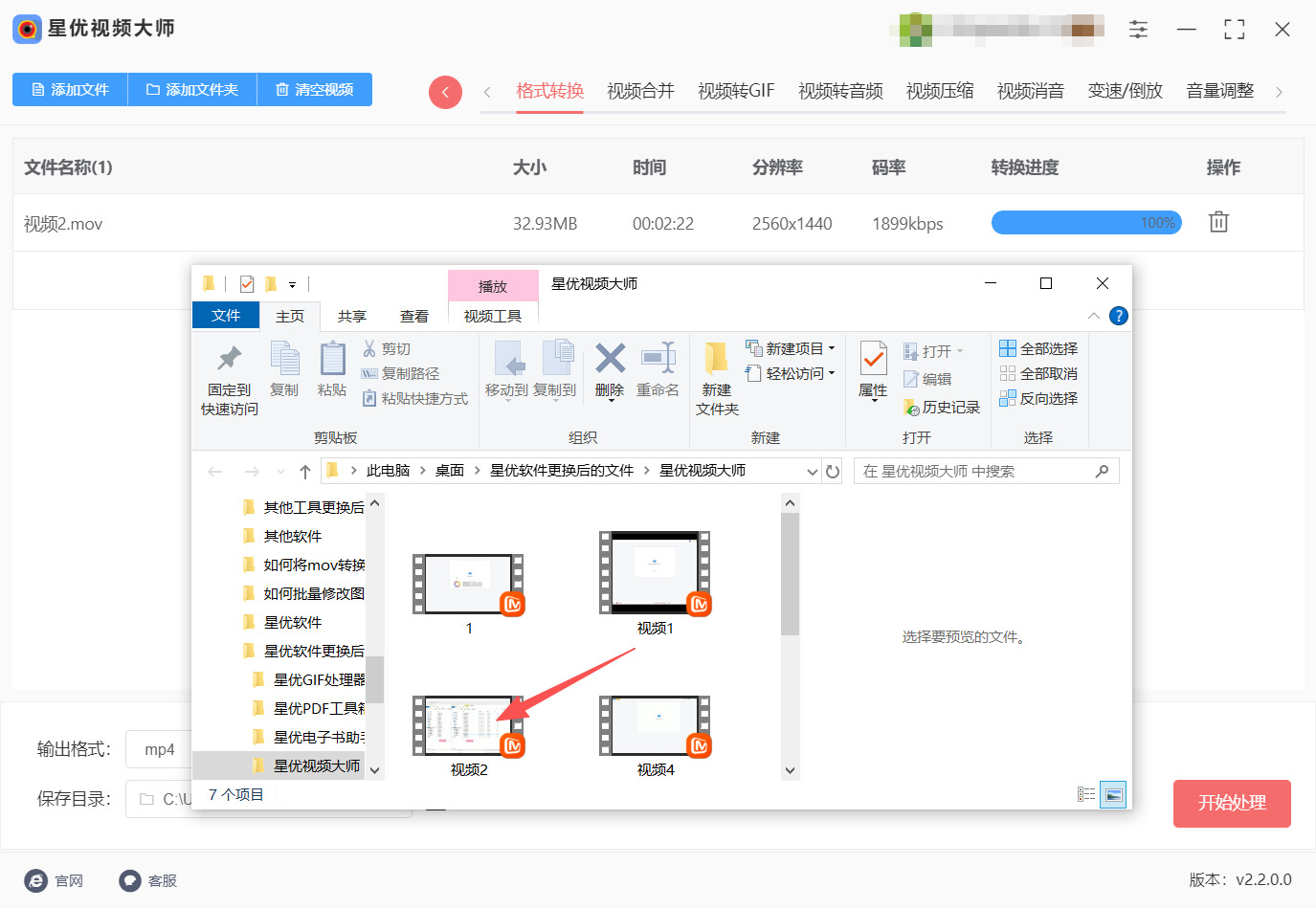The width and height of the screenshot is (1316, 909).
Task: Refresh the Explorer address bar
Action: (833, 471)
